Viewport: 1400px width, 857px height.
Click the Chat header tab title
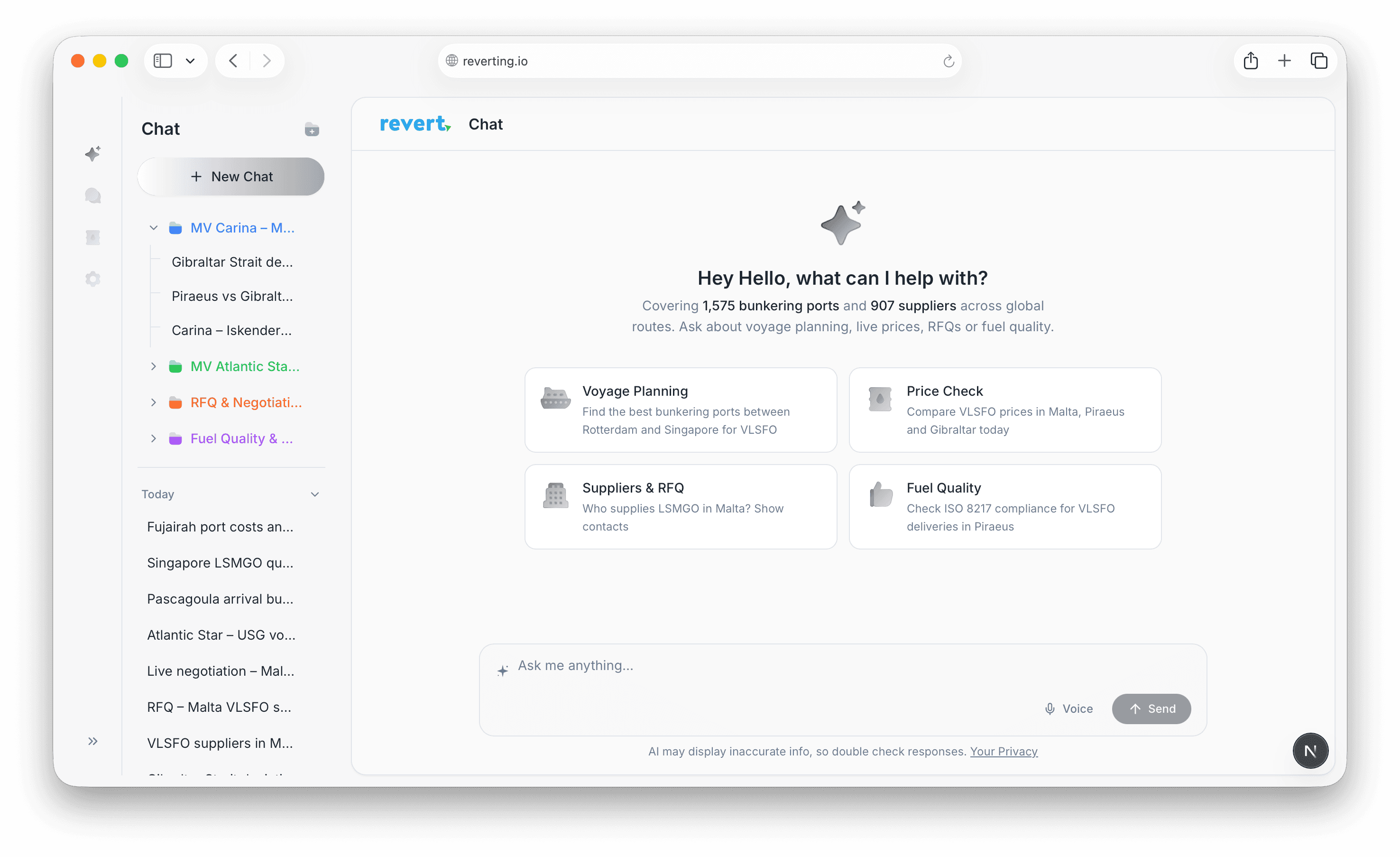[x=485, y=124]
